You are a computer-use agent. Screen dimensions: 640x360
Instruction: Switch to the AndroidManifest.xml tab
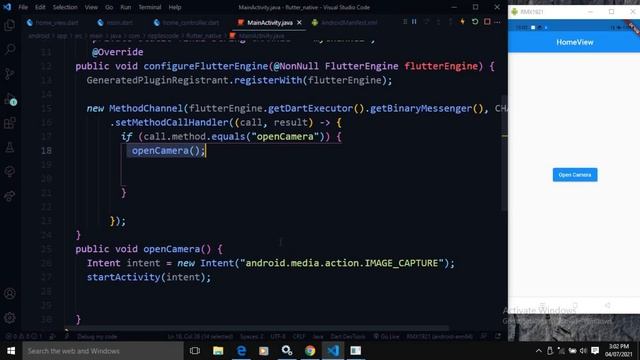(345, 22)
